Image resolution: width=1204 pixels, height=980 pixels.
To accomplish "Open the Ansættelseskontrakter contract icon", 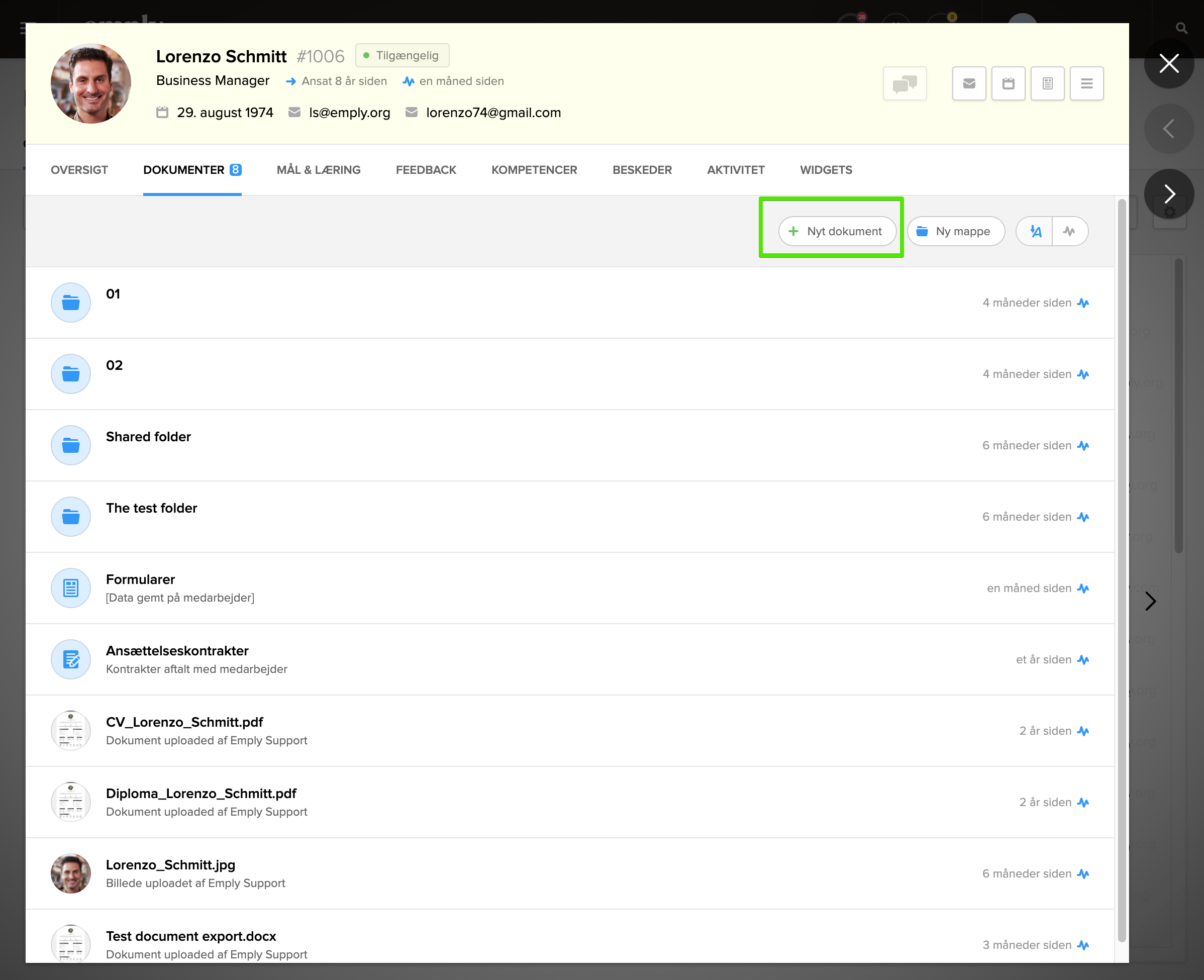I will click(x=70, y=659).
